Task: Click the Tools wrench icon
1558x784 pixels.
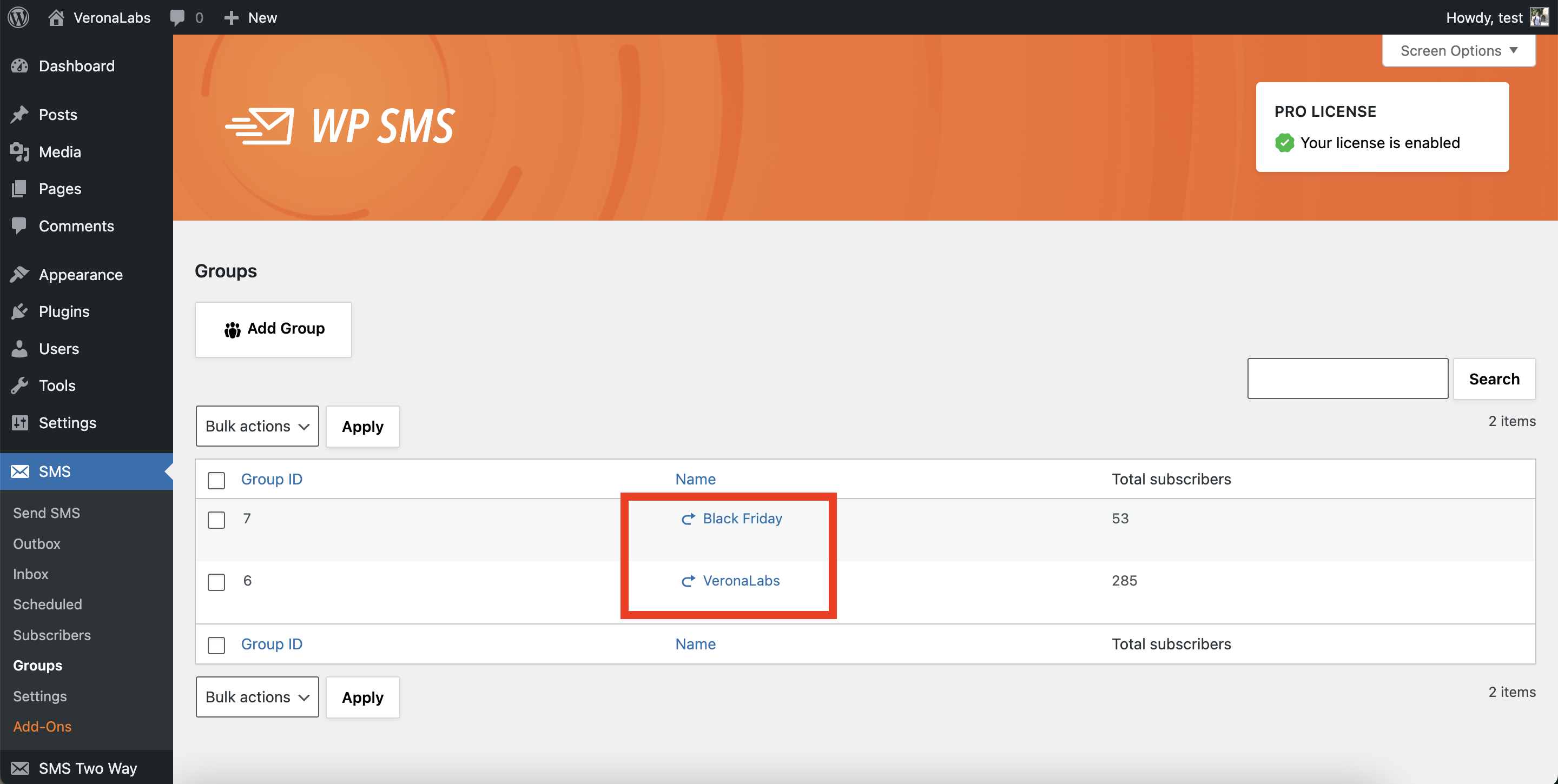Action: pos(19,385)
